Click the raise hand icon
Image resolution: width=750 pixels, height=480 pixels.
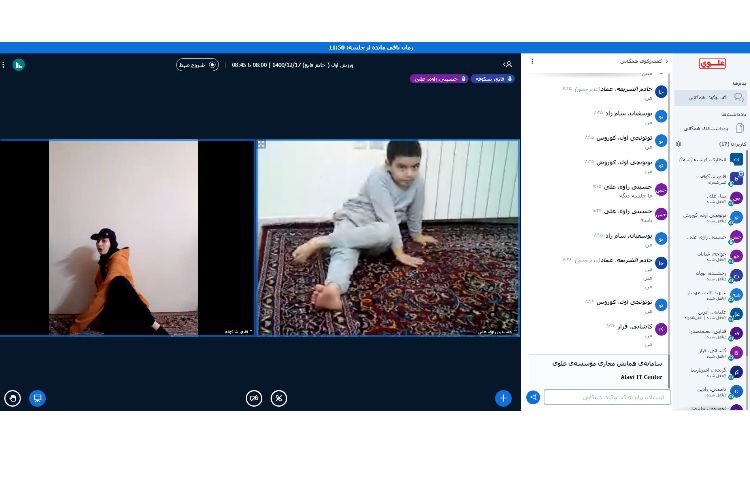(x=13, y=398)
